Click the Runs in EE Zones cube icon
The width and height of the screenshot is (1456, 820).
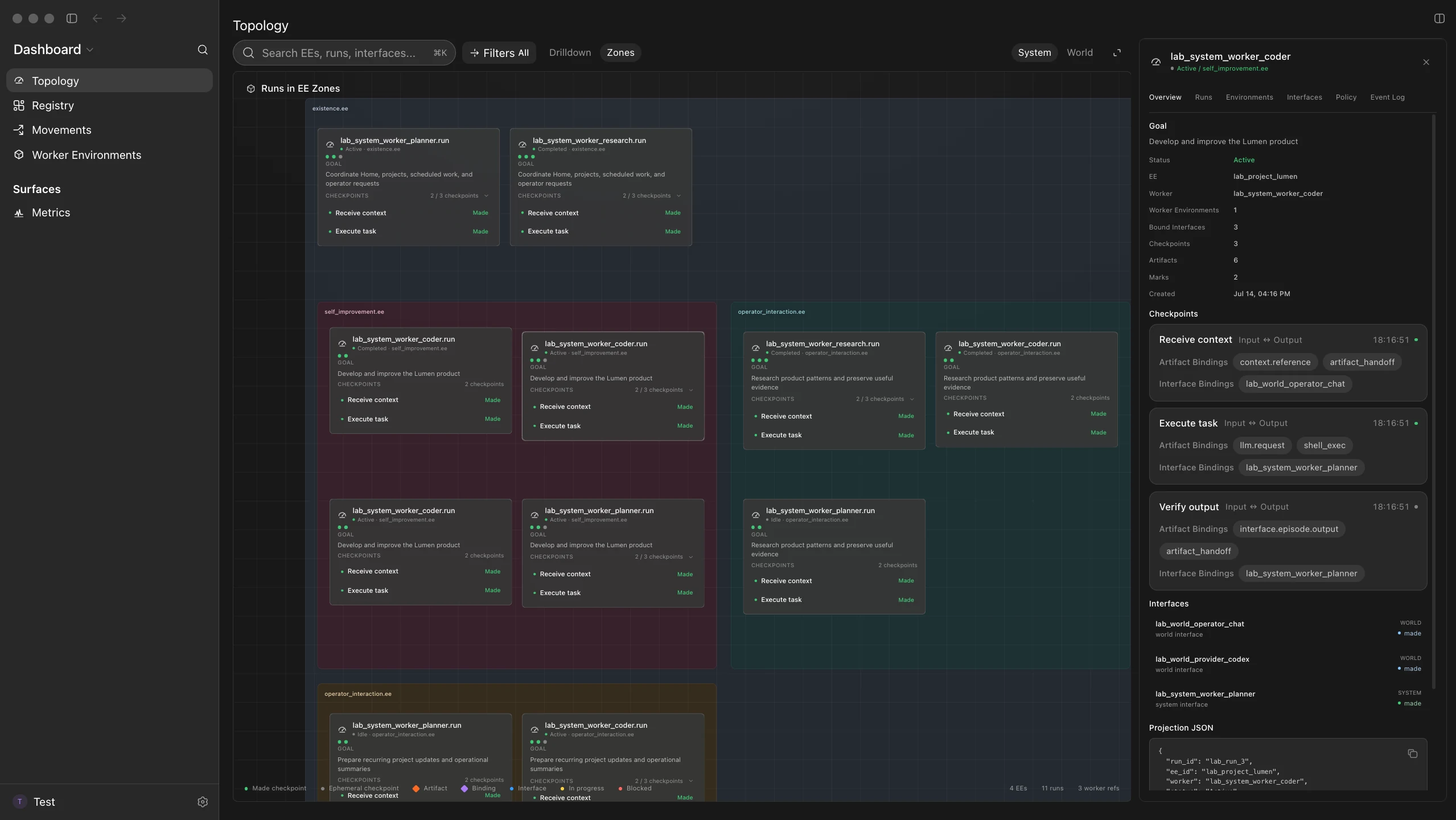coord(250,88)
